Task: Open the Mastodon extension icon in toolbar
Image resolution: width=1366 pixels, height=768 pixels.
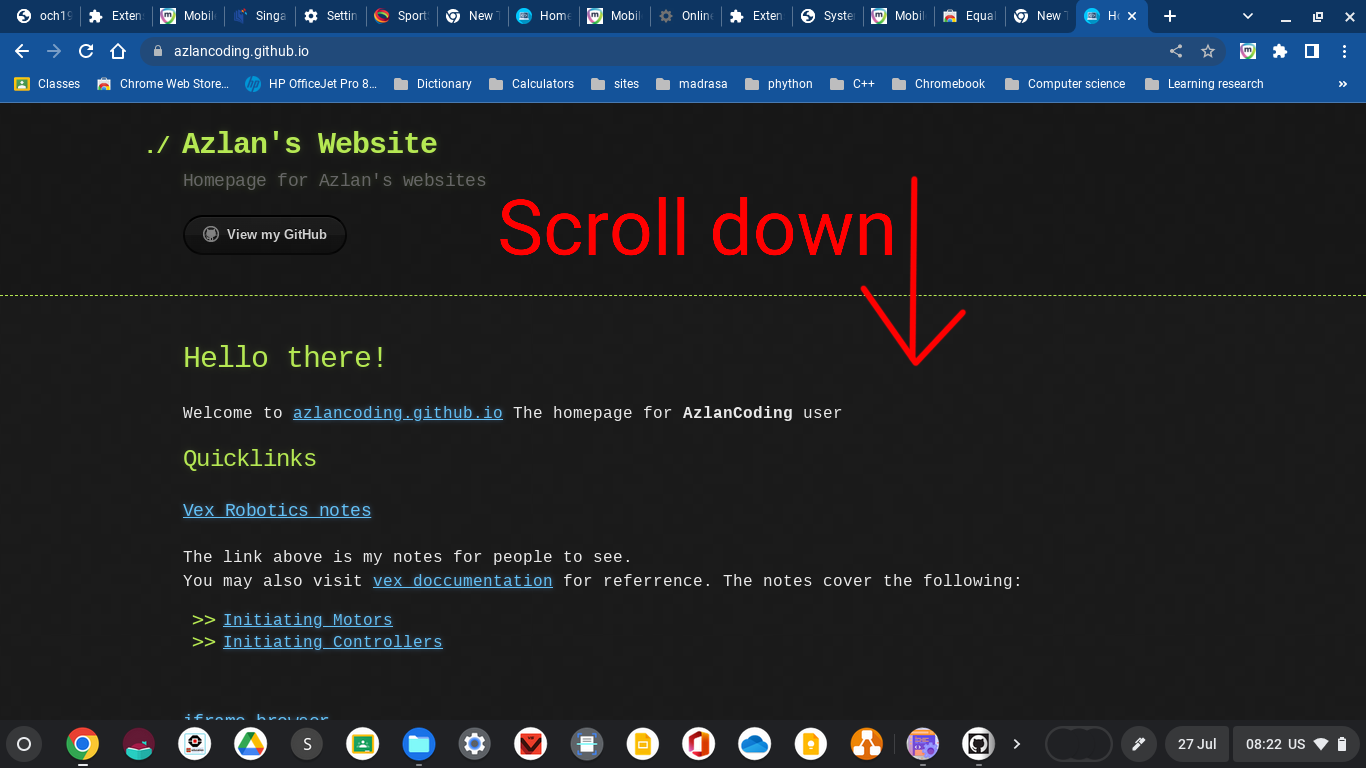Action: [x=1248, y=51]
